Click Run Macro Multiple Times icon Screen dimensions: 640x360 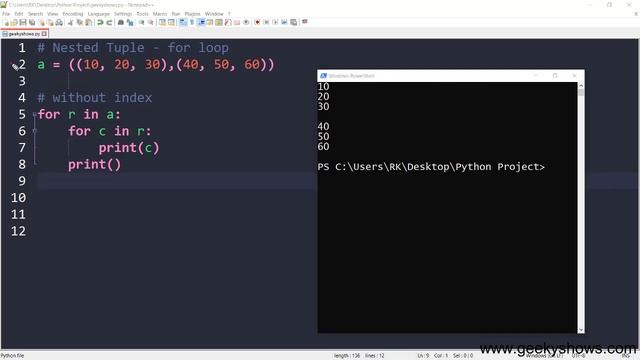[284, 22]
